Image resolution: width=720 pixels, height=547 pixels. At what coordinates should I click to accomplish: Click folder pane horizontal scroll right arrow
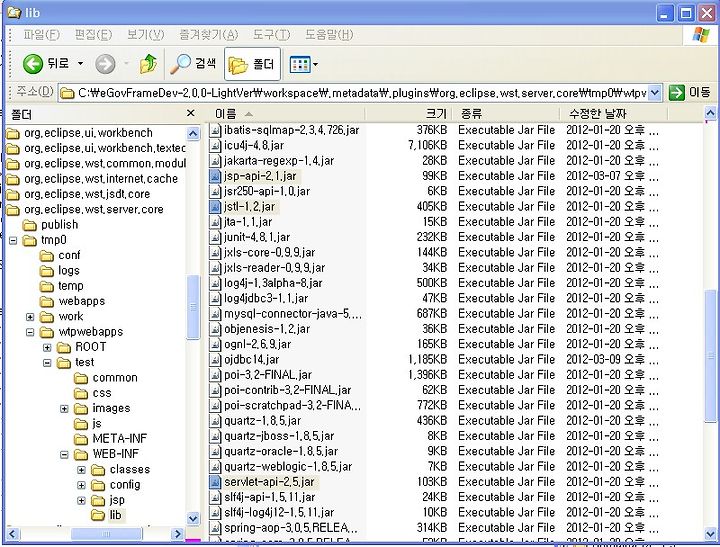(177, 534)
